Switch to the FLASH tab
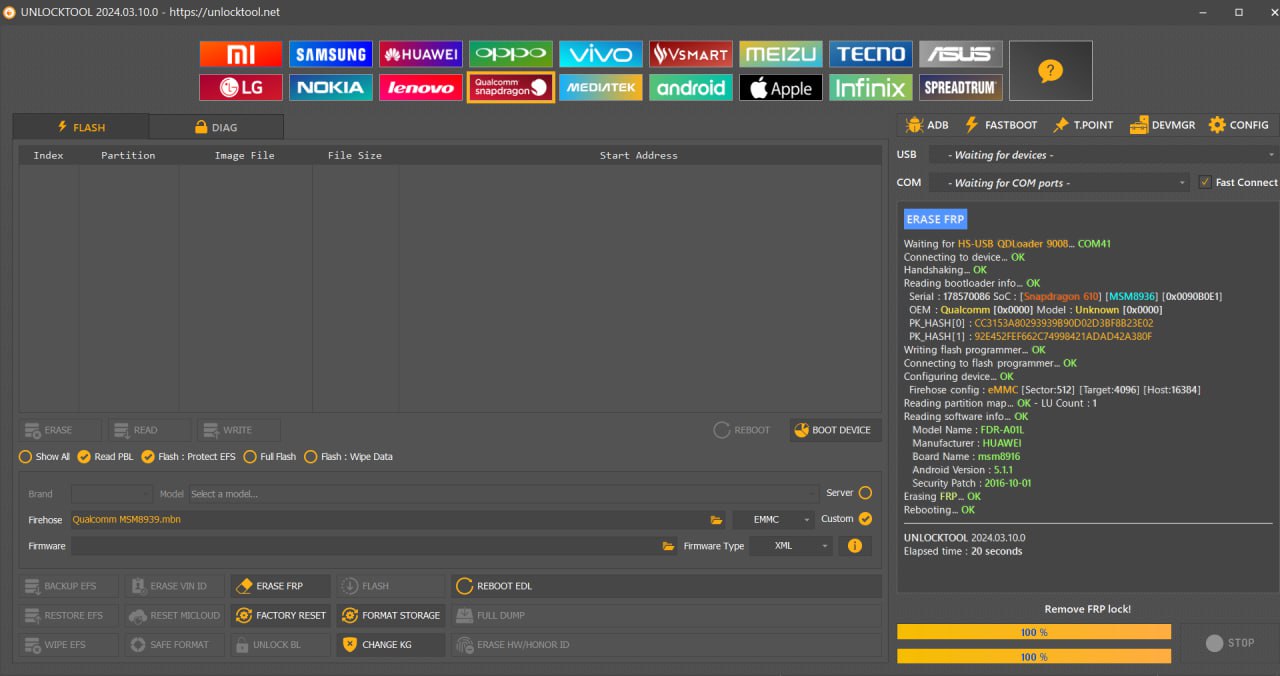This screenshot has width=1280, height=676. [x=81, y=127]
